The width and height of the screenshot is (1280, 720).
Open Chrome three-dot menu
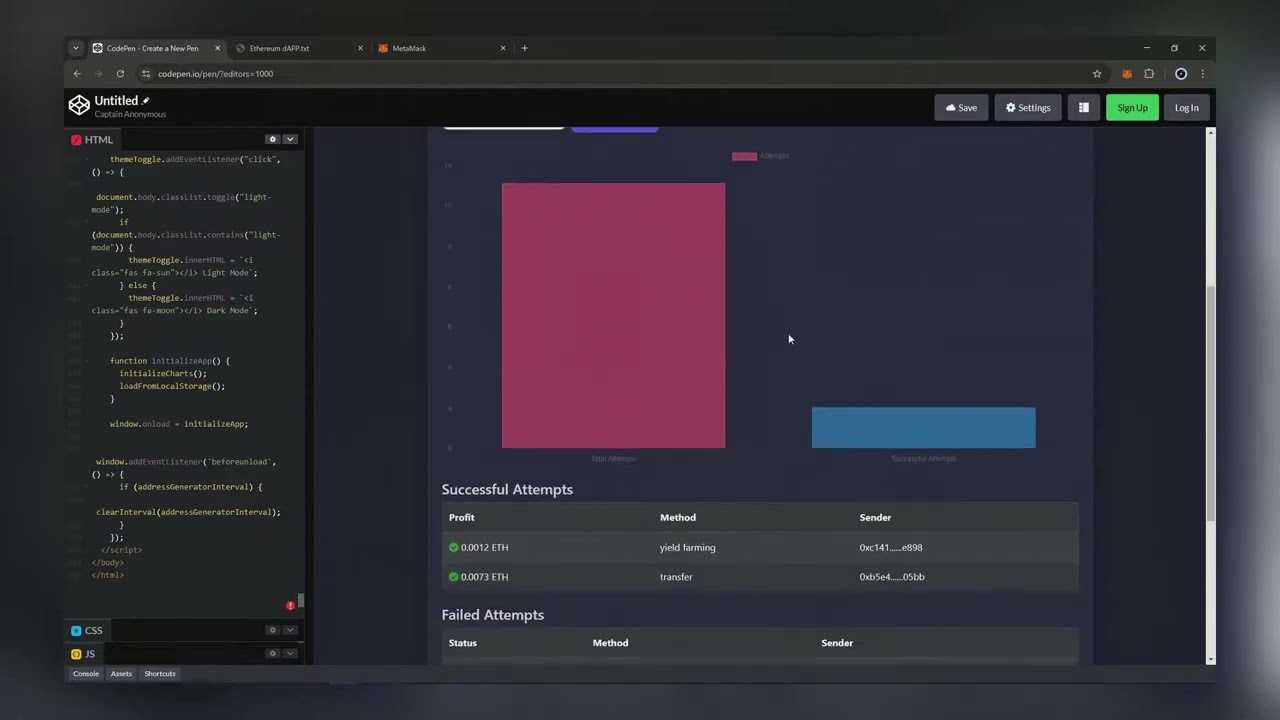(1202, 74)
